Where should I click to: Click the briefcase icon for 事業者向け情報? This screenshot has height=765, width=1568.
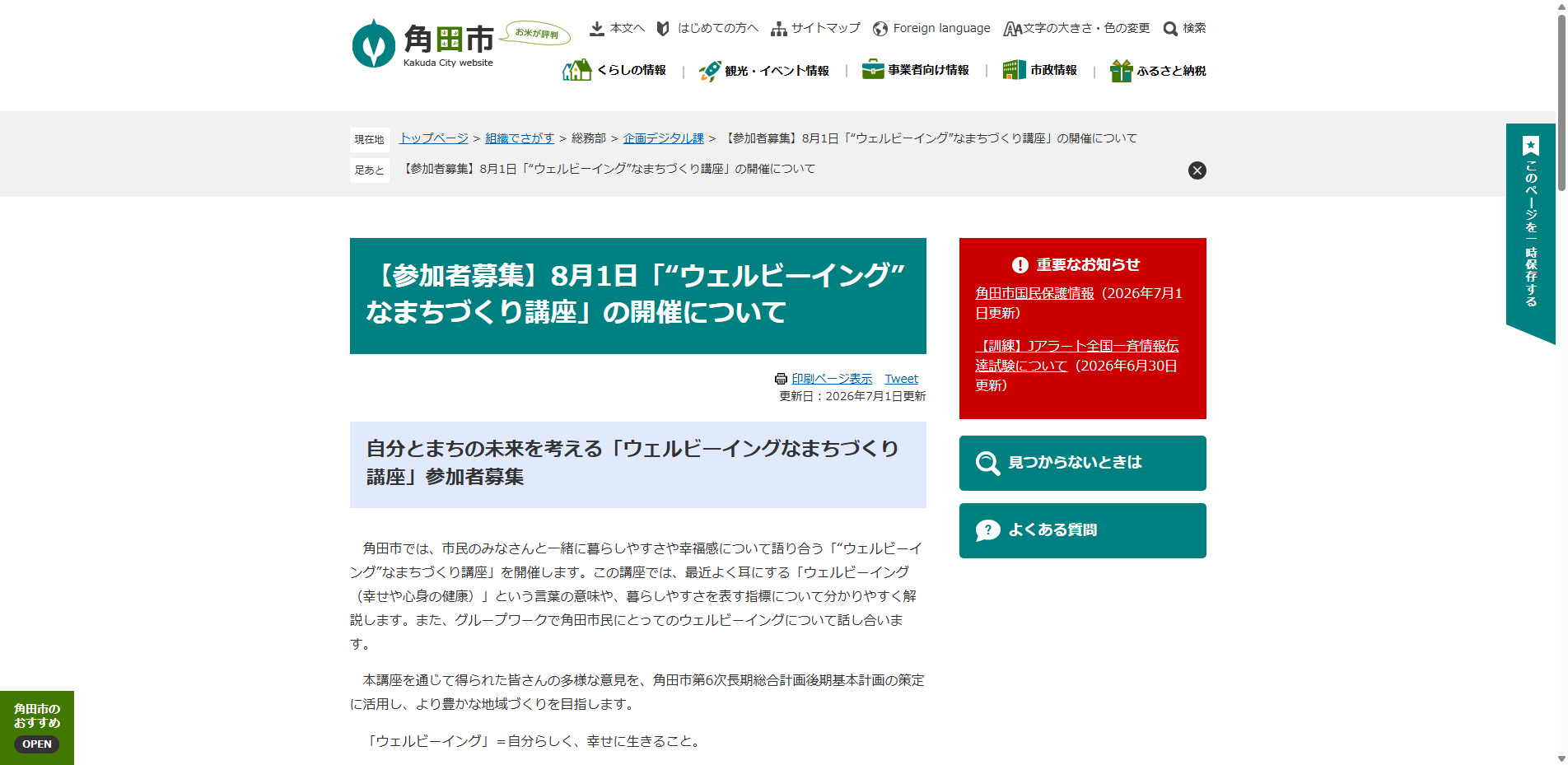pyautogui.click(x=873, y=70)
